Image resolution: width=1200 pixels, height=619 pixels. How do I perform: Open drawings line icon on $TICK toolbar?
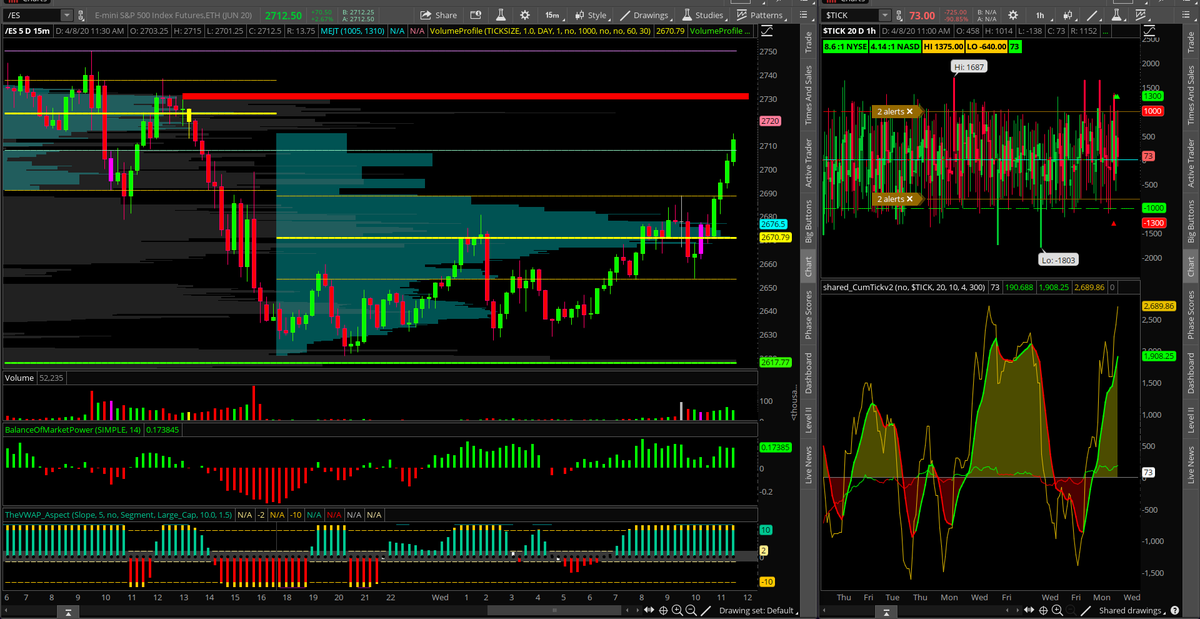[x=1093, y=15]
